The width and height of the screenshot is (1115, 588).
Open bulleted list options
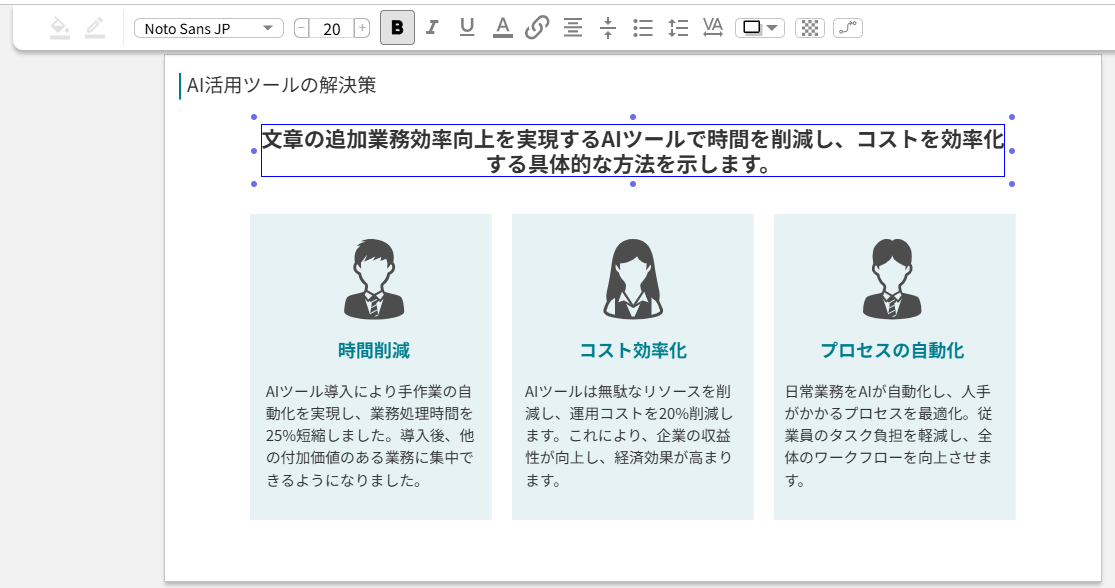[x=643, y=28]
